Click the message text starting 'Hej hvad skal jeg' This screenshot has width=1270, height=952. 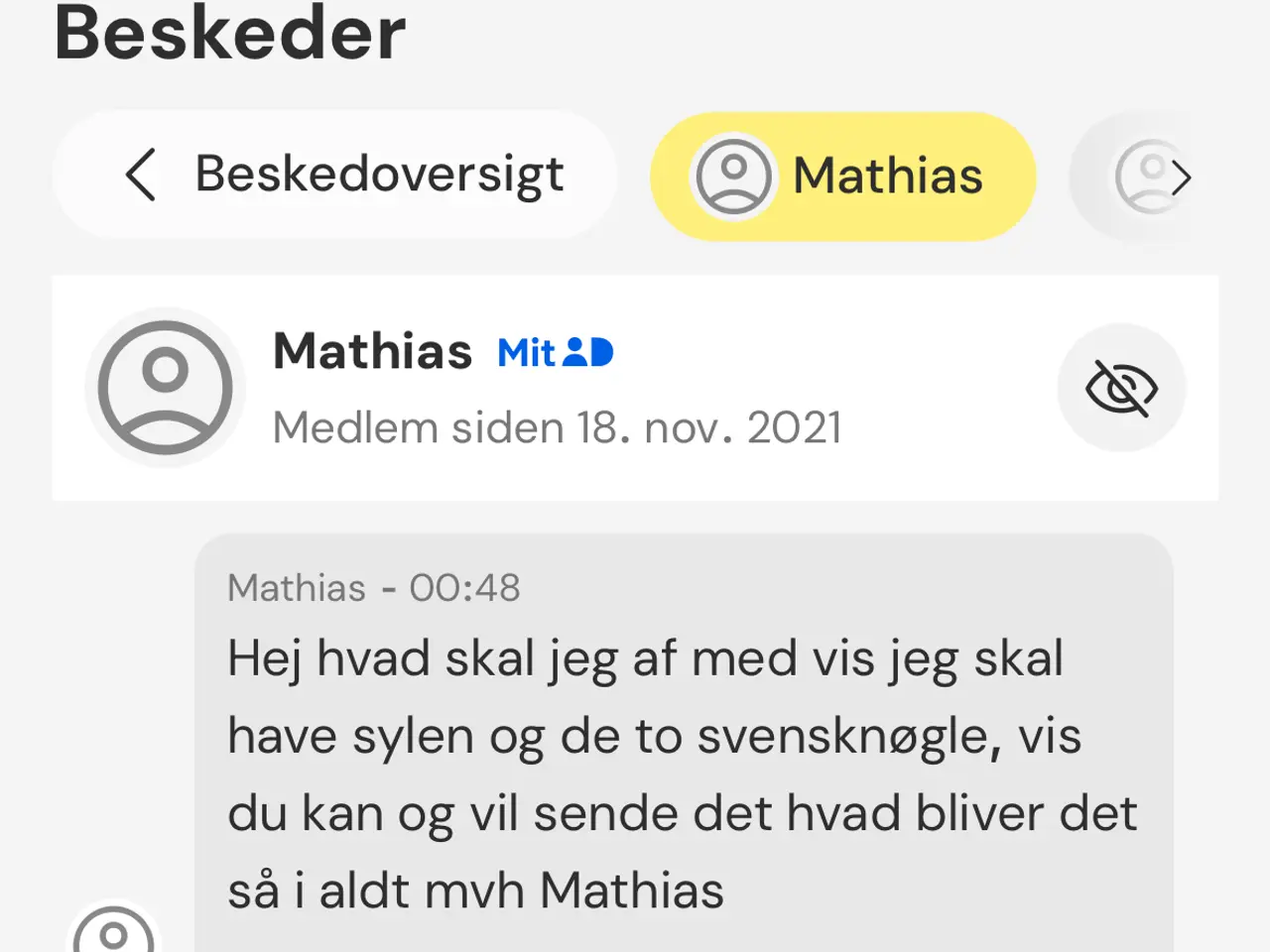[683, 773]
